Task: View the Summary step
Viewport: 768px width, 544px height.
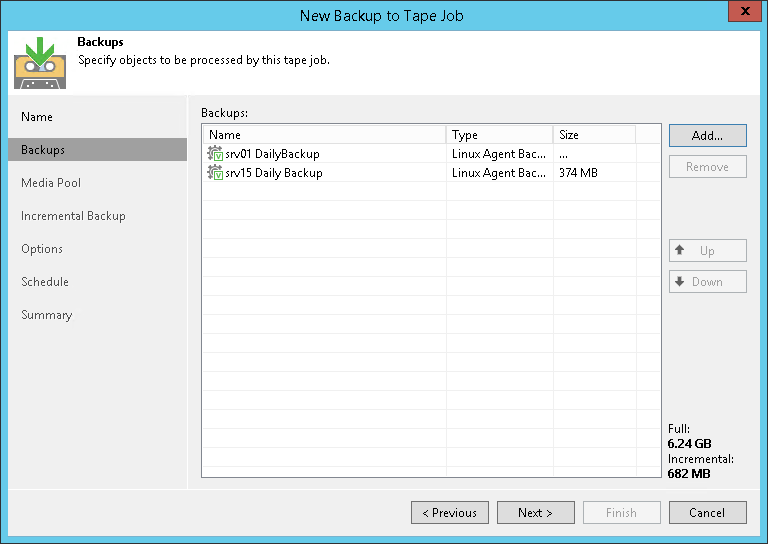Action: (47, 315)
